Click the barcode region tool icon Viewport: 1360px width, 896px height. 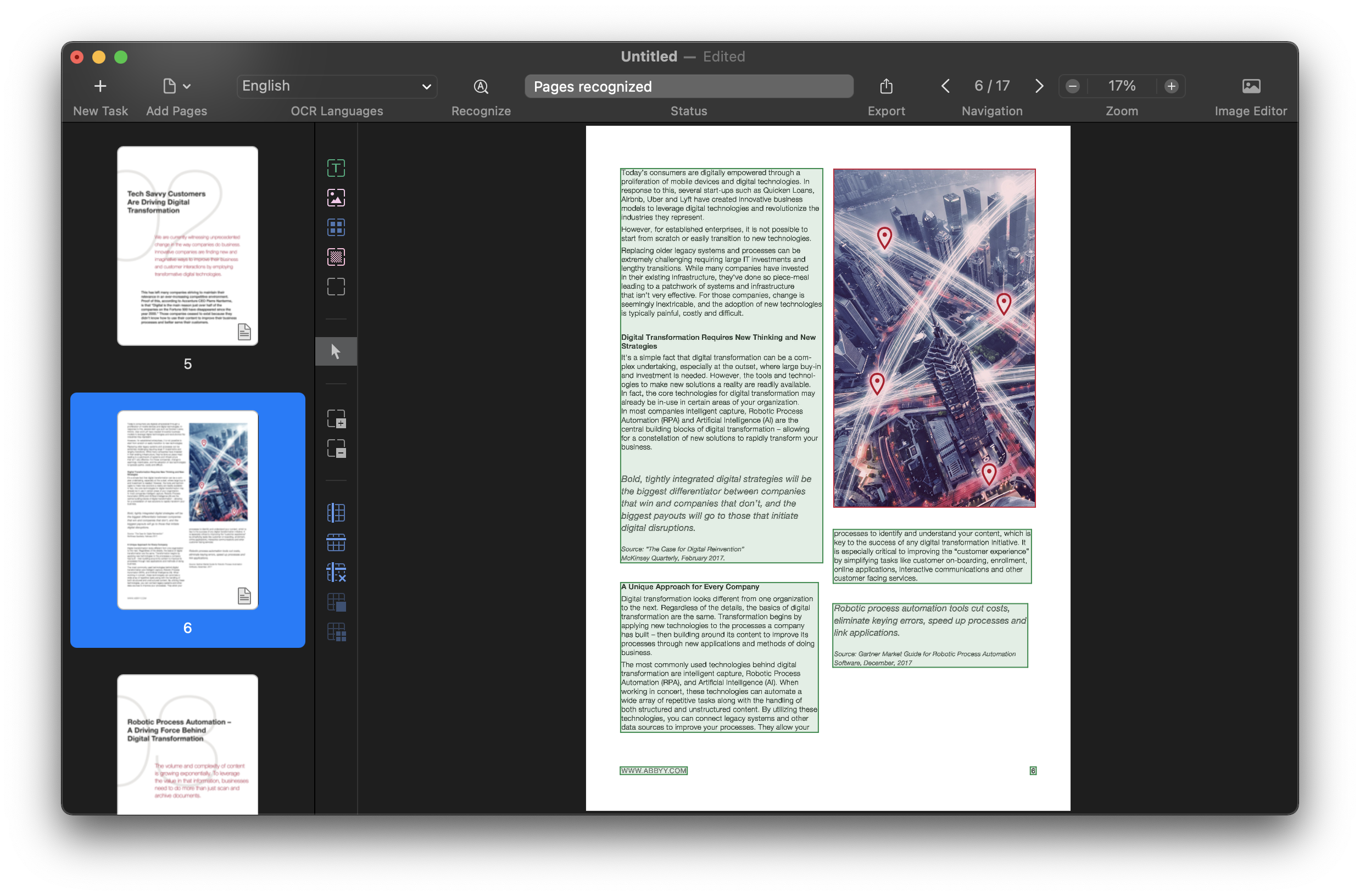point(335,257)
